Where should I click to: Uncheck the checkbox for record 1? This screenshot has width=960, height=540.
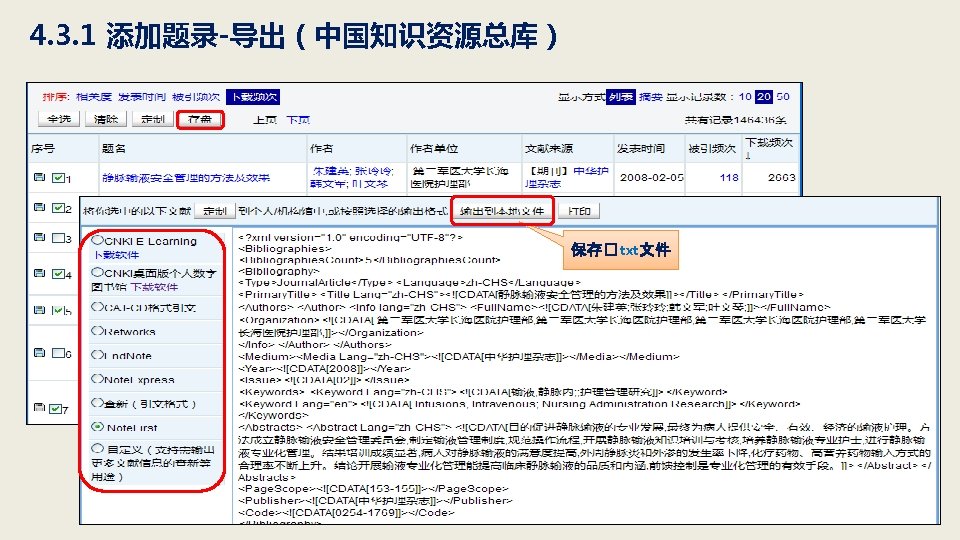coord(58,178)
